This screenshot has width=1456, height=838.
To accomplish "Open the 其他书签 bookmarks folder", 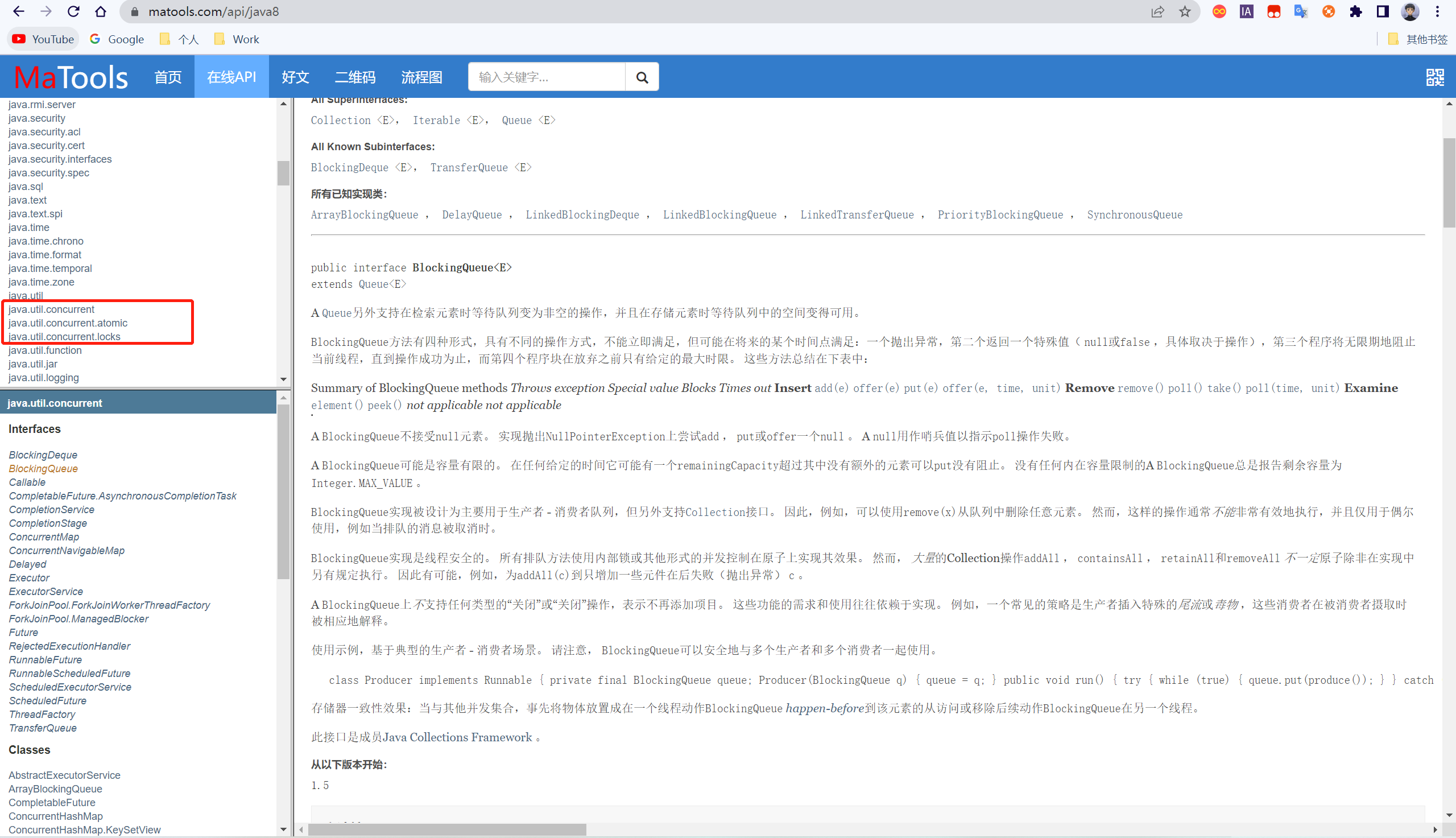I will (x=1426, y=39).
